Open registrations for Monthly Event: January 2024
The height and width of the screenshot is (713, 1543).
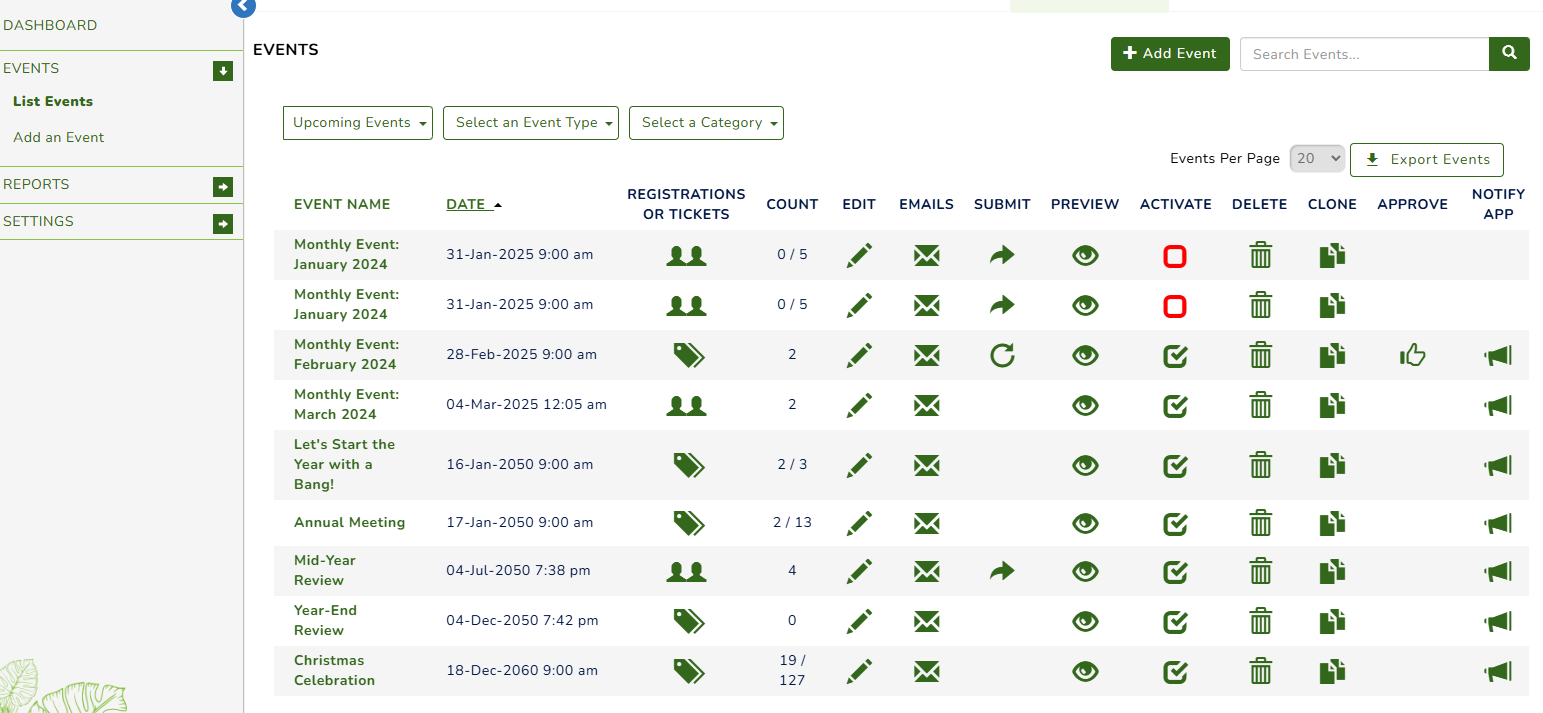click(x=686, y=255)
